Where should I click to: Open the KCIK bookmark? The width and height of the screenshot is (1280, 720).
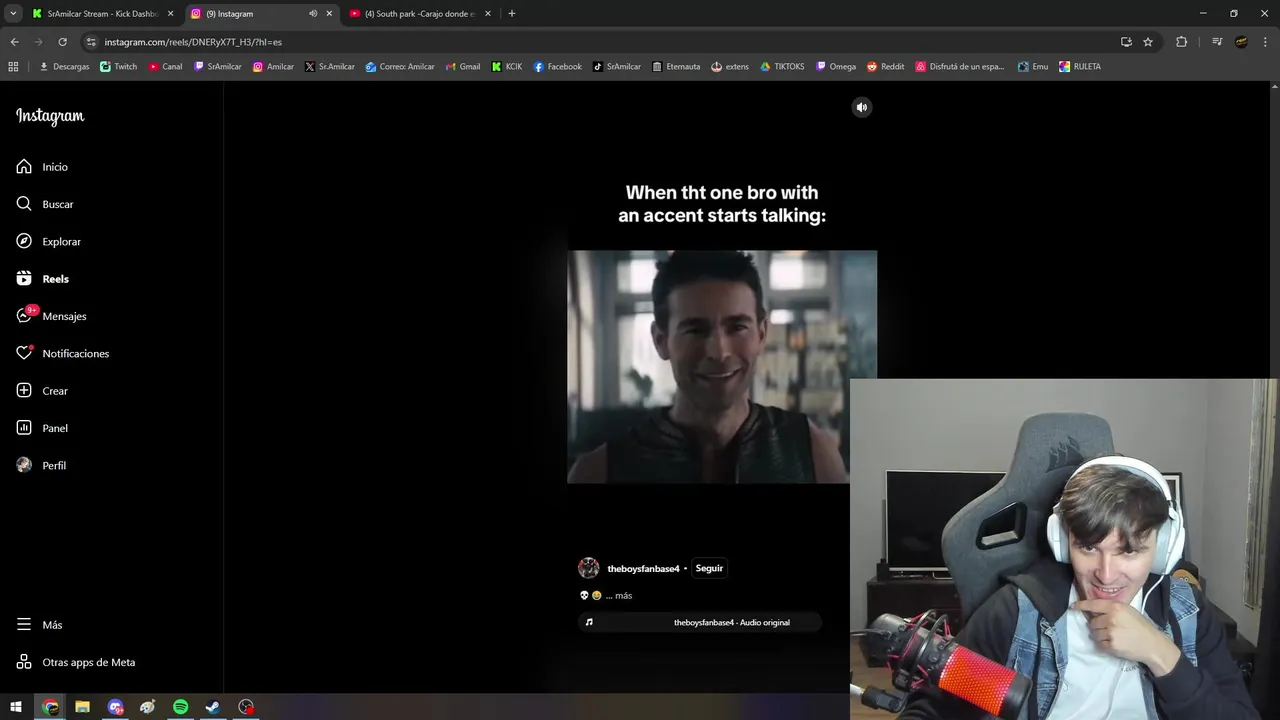507,67
